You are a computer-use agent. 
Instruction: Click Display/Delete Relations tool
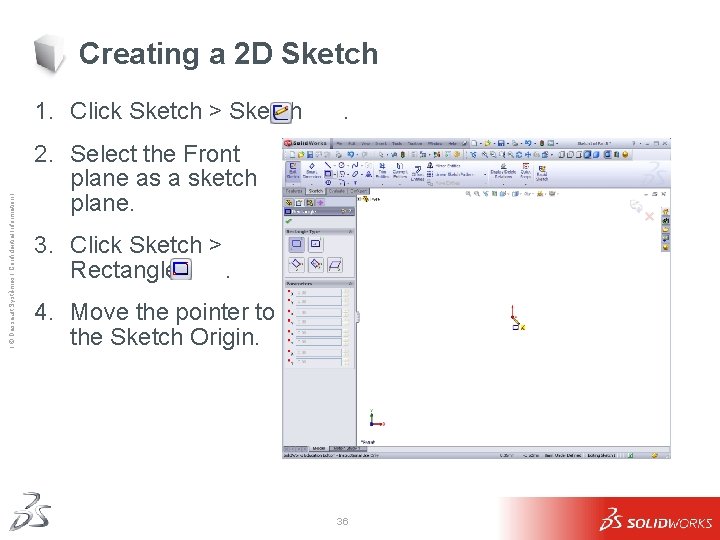click(x=503, y=171)
